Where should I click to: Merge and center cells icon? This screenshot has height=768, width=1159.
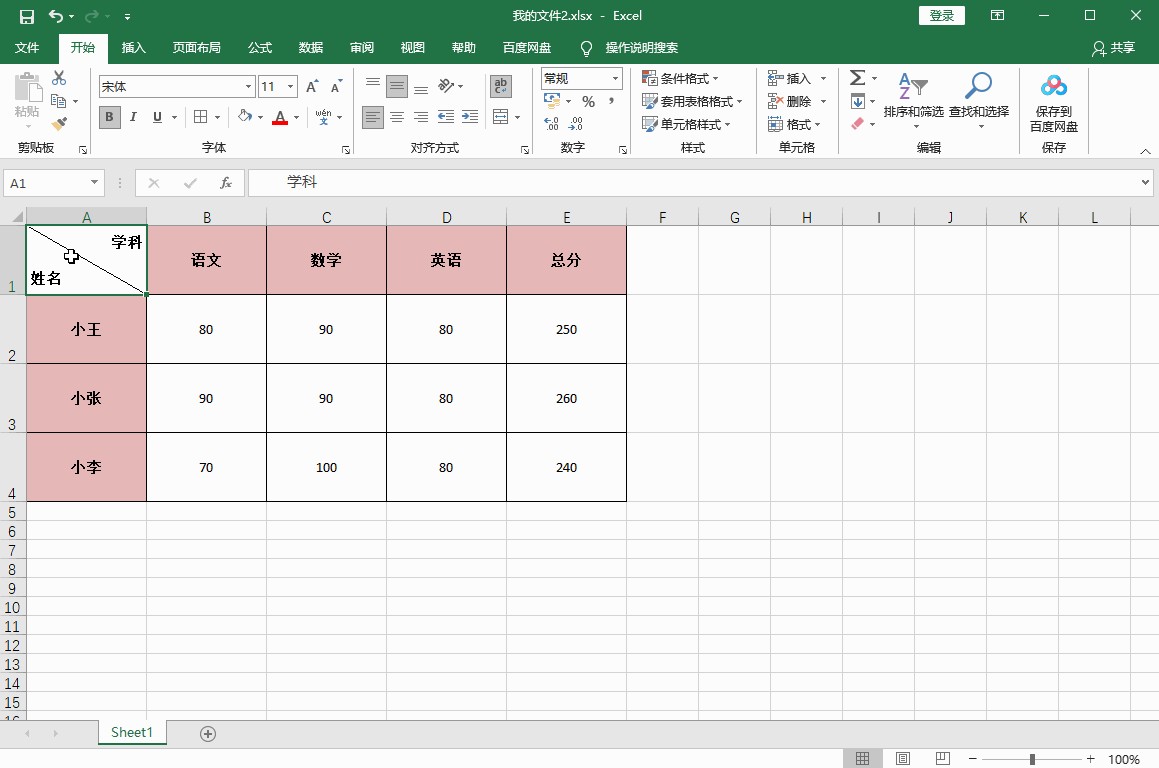click(x=500, y=117)
